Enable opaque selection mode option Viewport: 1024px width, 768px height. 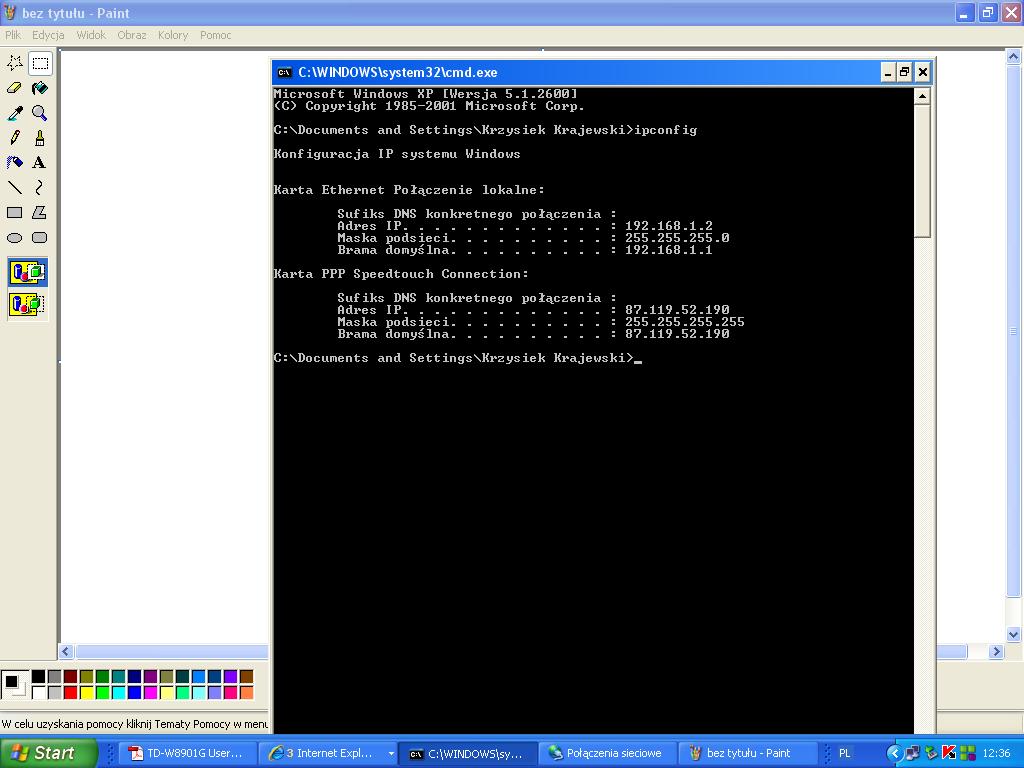pos(27,272)
